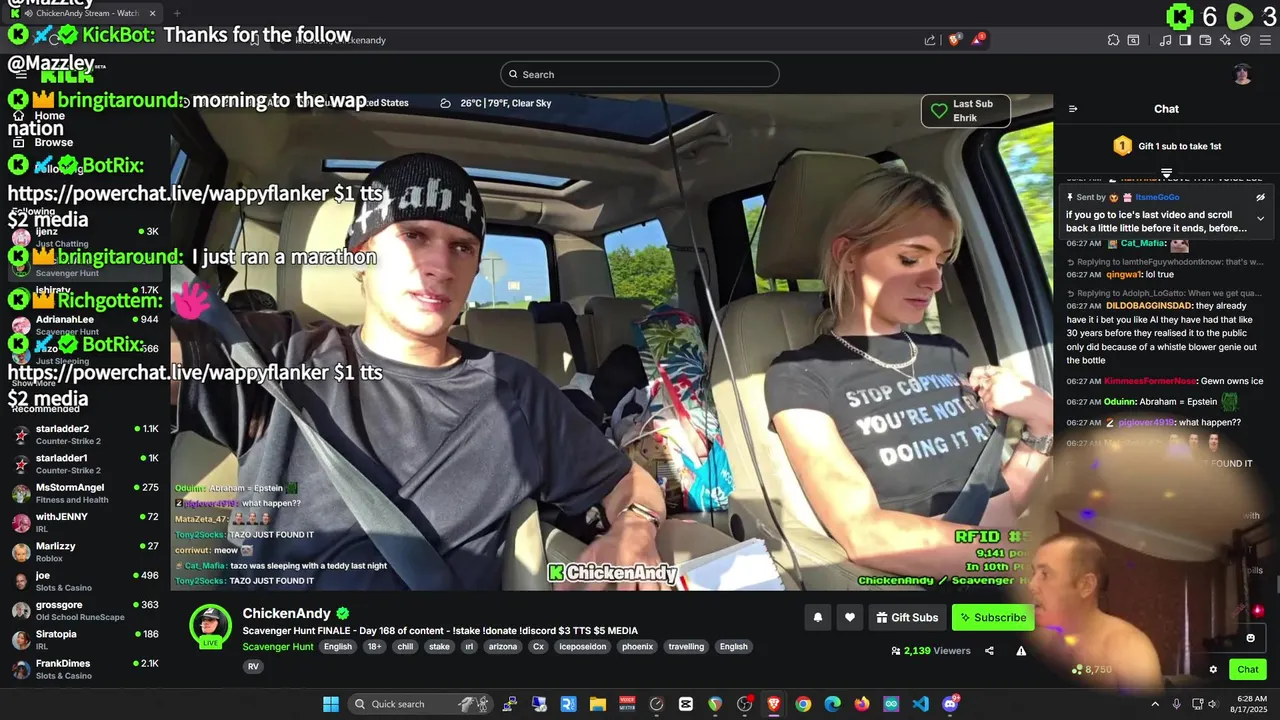Viewport: 1280px width, 720px height.
Task: Report the stream warning icon
Action: pyautogui.click(x=1021, y=651)
